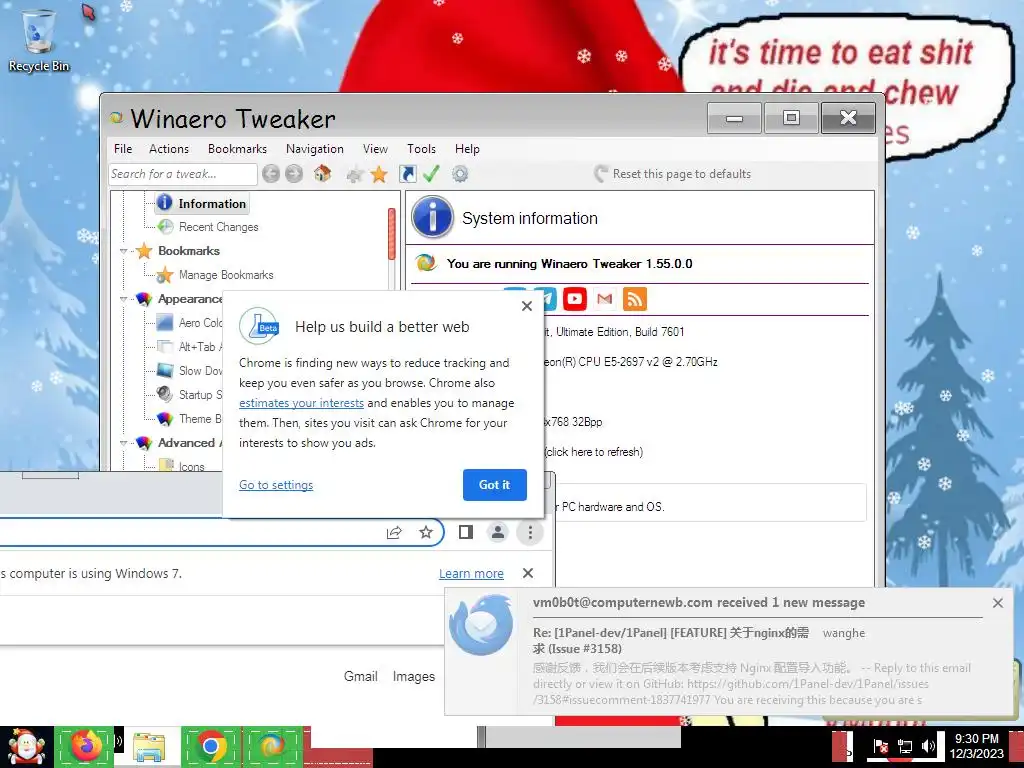The width and height of the screenshot is (1024, 768).
Task: Click the green checkmark toolbar icon
Action: (431, 174)
